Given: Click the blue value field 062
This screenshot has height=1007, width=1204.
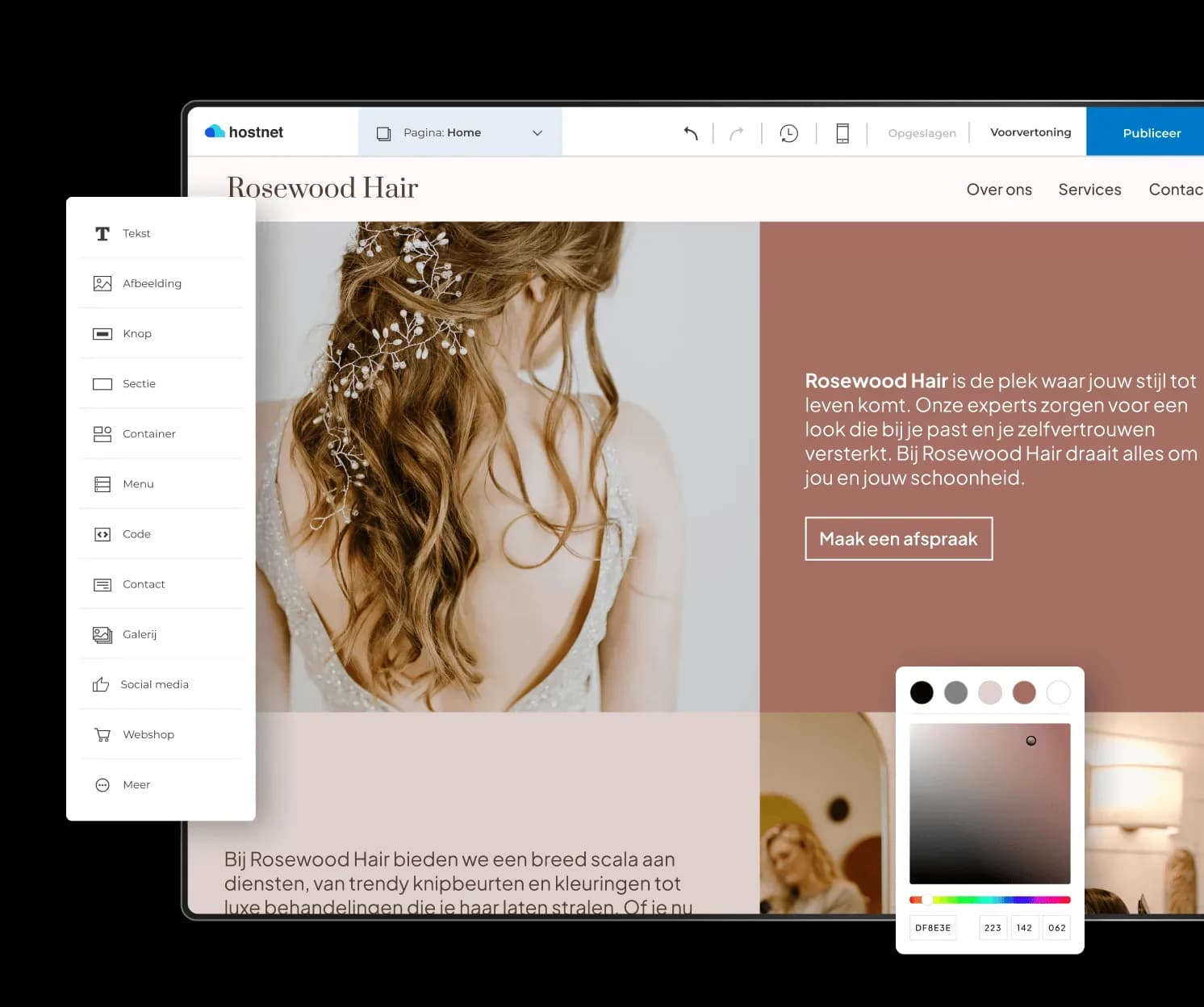Looking at the screenshot, I should [x=1056, y=928].
